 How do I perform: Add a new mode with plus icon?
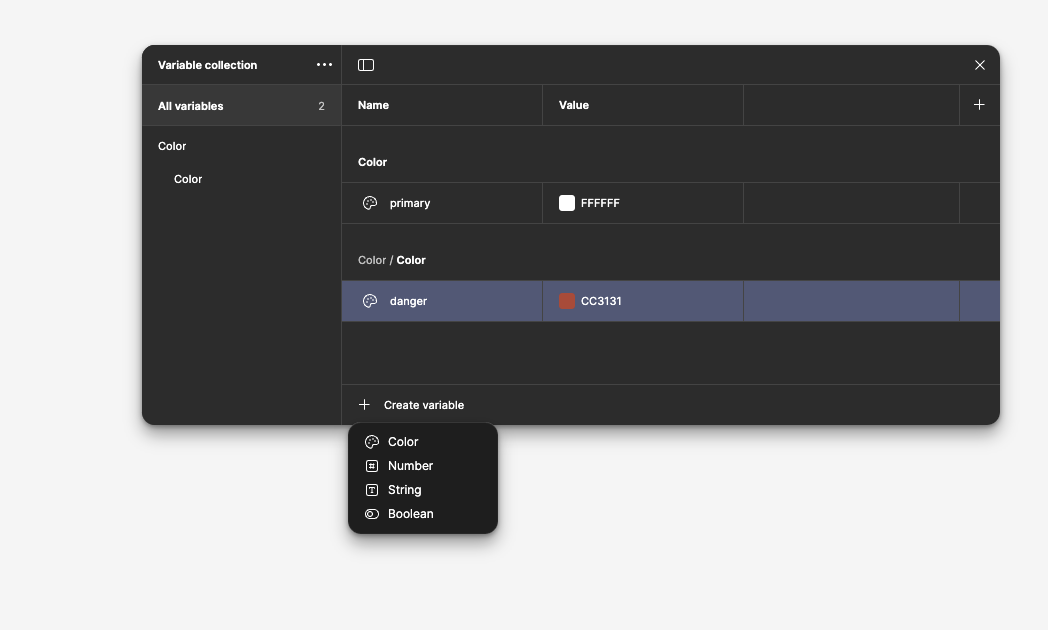point(978,105)
